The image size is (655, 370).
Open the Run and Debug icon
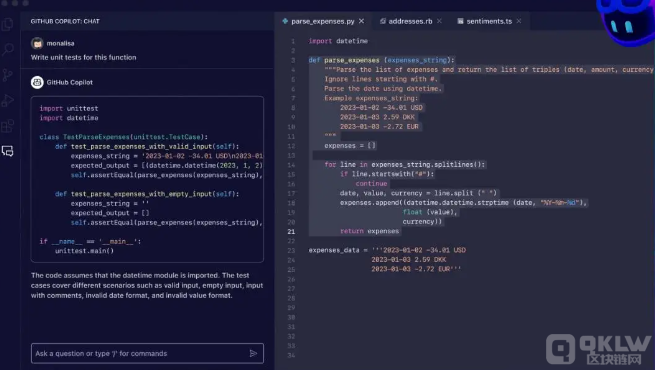pyautogui.click(x=8, y=101)
